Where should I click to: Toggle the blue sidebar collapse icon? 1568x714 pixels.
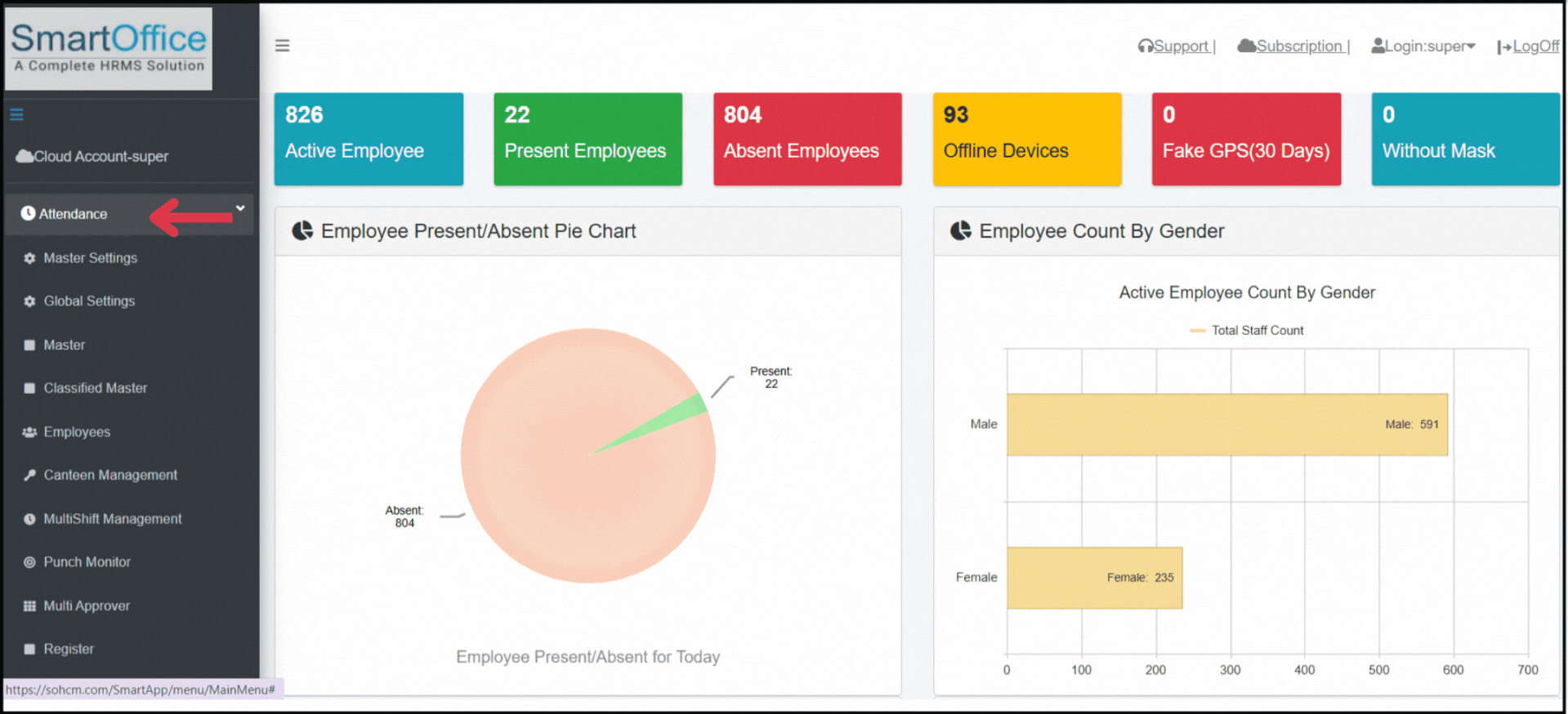click(x=16, y=115)
